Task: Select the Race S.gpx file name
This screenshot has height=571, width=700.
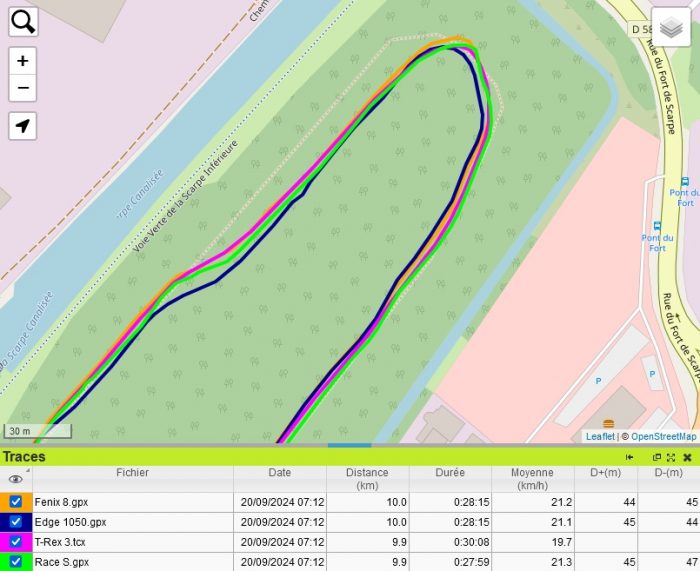Action: [62, 562]
